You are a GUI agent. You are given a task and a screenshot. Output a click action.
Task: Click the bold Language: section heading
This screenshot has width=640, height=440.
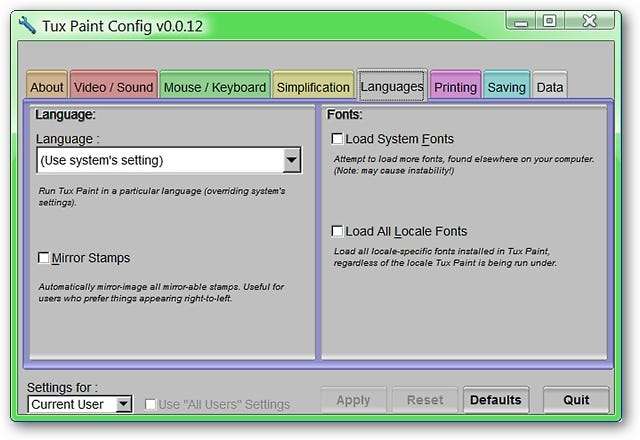(65, 114)
